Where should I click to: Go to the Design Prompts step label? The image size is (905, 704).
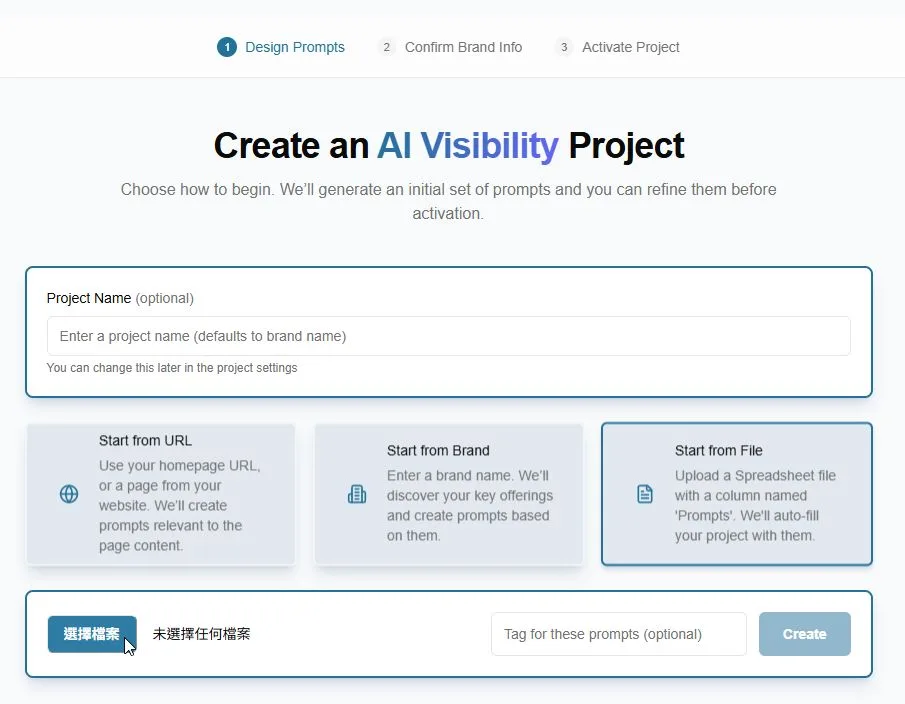pyautogui.click(x=295, y=47)
